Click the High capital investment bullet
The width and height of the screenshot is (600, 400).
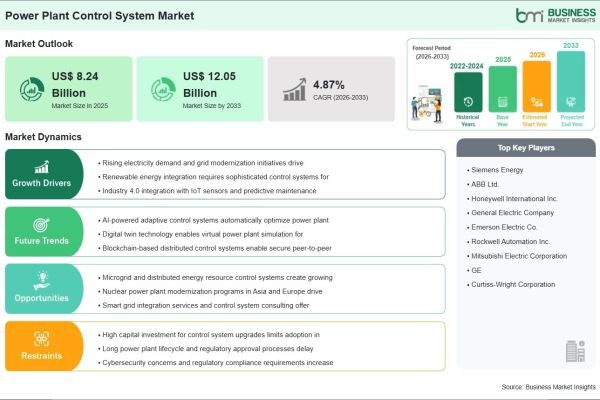209,335
